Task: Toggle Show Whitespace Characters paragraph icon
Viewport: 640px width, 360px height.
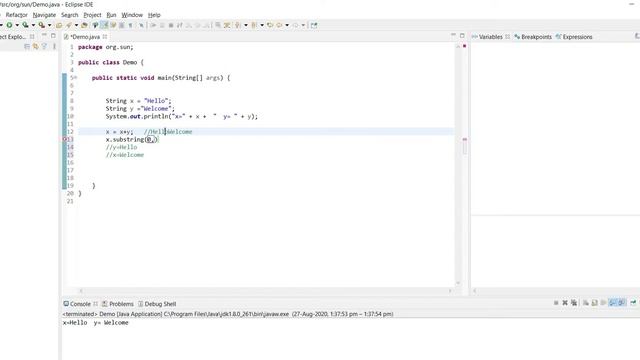Action: point(130,25)
